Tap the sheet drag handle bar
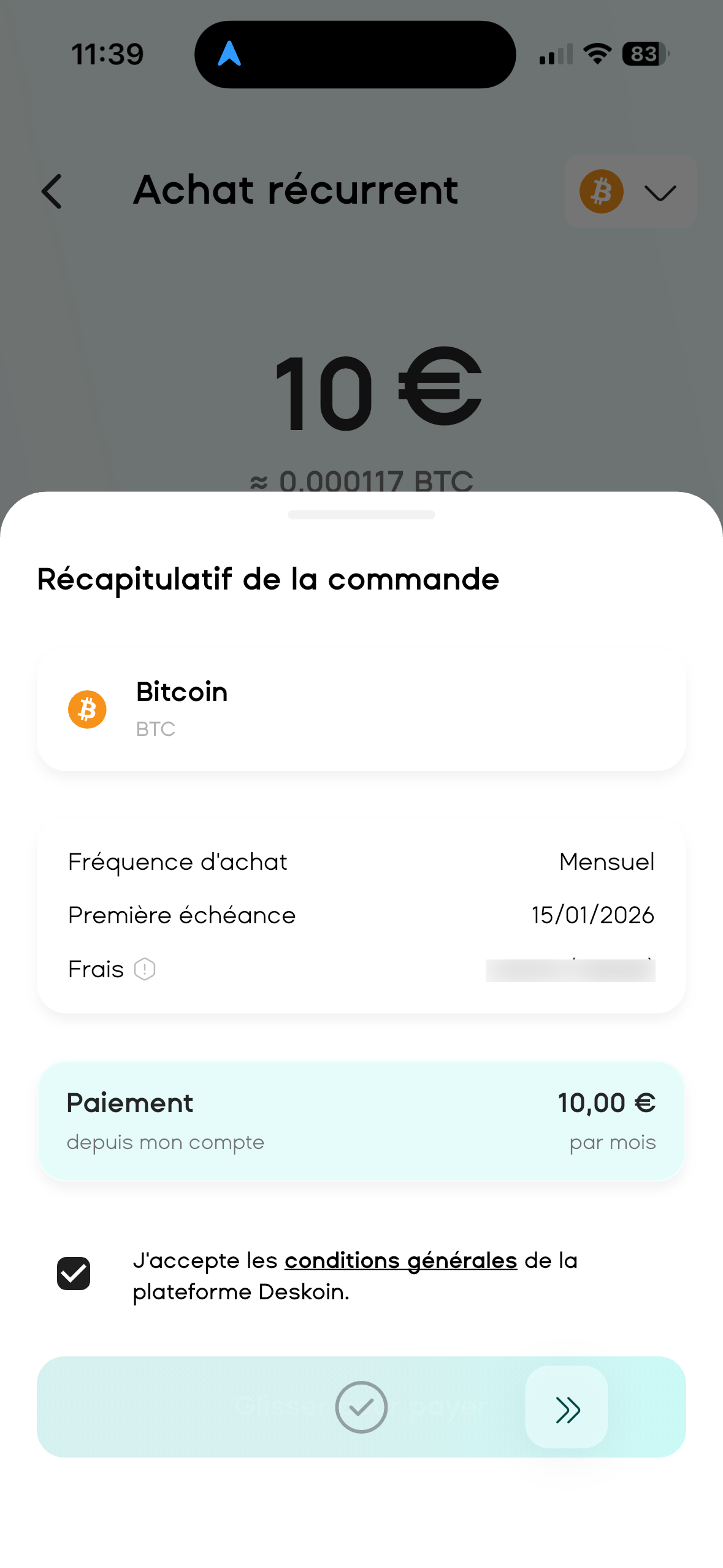The height and width of the screenshot is (1568, 723). pyautogui.click(x=361, y=515)
